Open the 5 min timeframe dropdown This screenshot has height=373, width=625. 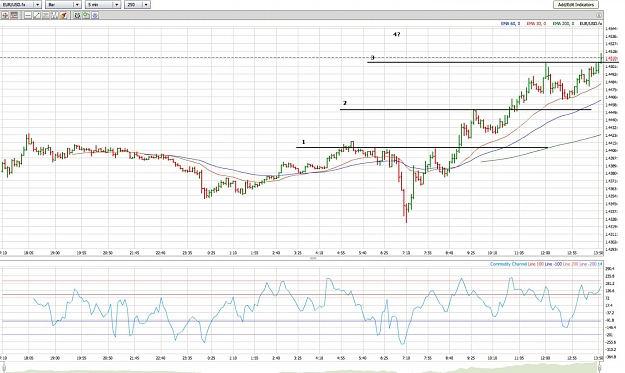click(103, 4)
